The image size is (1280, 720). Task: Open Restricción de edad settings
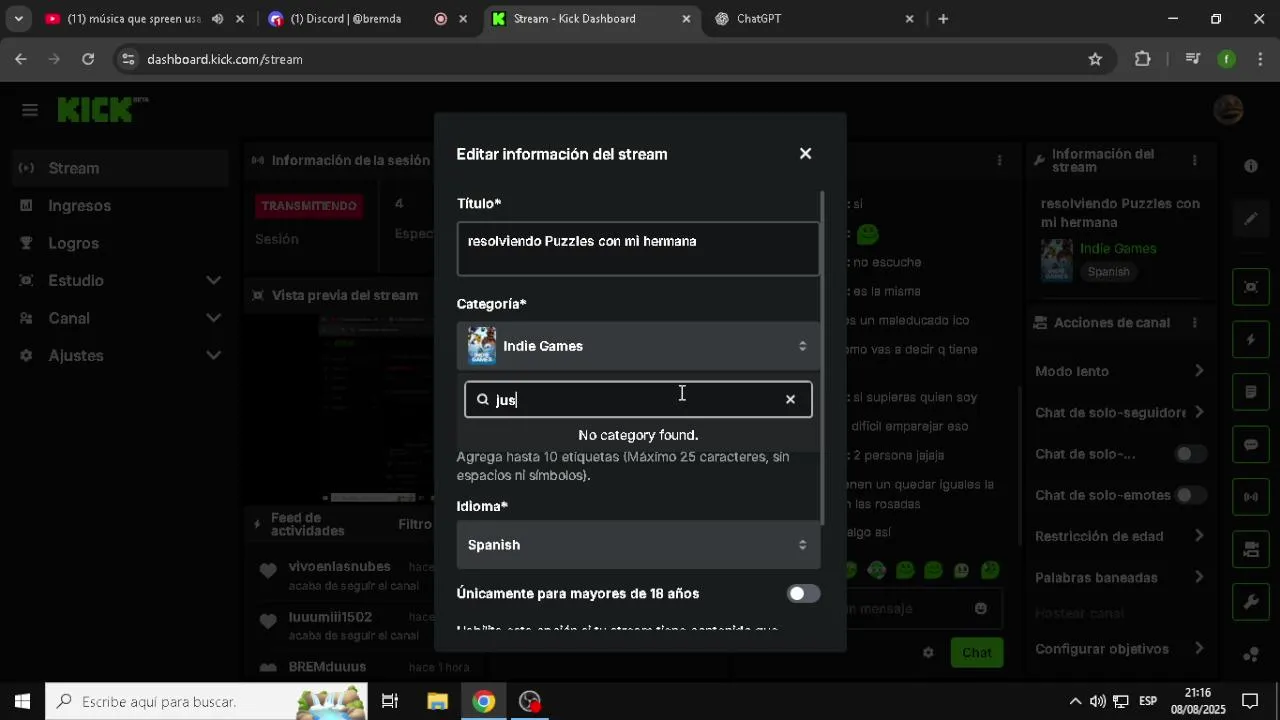tap(1120, 536)
